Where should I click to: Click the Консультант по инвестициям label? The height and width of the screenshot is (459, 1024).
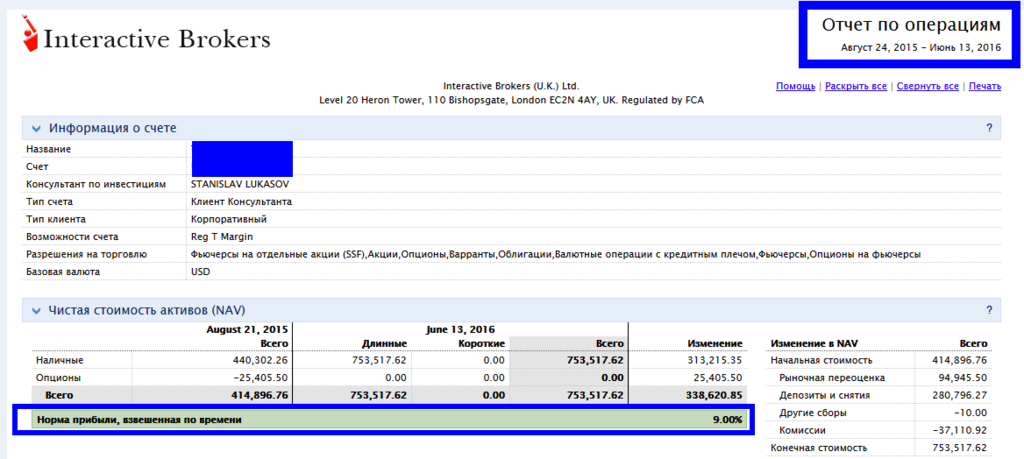pyautogui.click(x=97, y=184)
